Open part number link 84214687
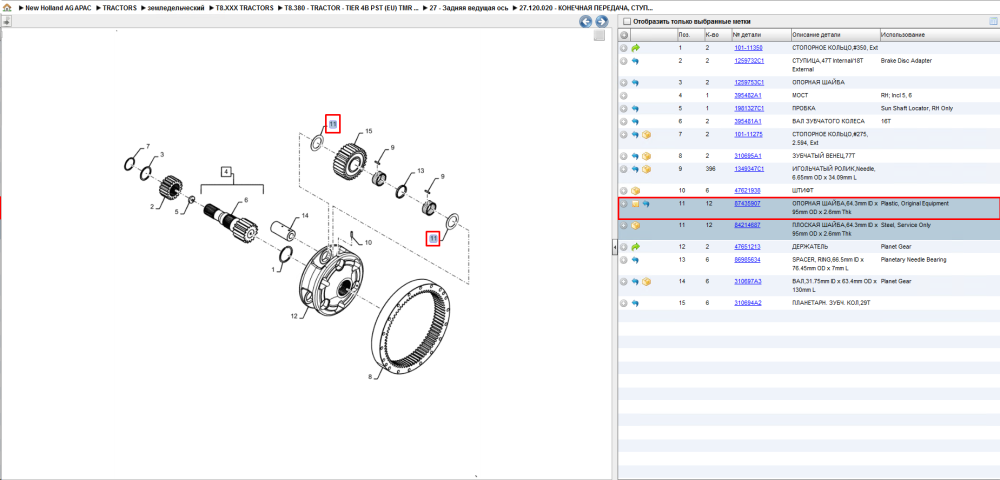 747,226
